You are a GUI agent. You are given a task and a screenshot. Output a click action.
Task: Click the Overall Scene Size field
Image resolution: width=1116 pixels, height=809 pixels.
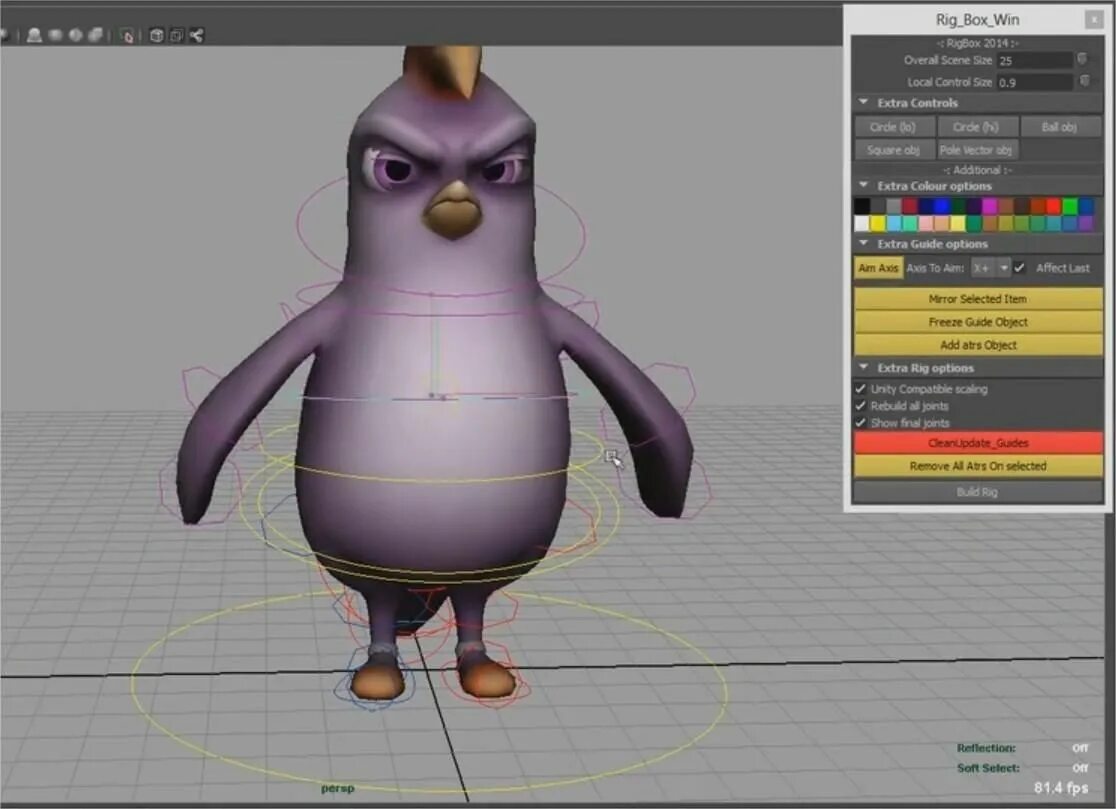pyautogui.click(x=1035, y=60)
